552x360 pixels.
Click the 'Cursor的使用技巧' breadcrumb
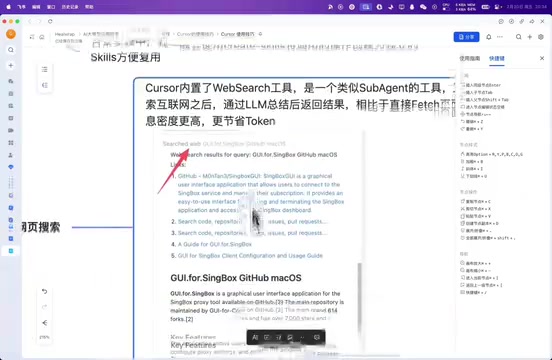click(x=195, y=34)
